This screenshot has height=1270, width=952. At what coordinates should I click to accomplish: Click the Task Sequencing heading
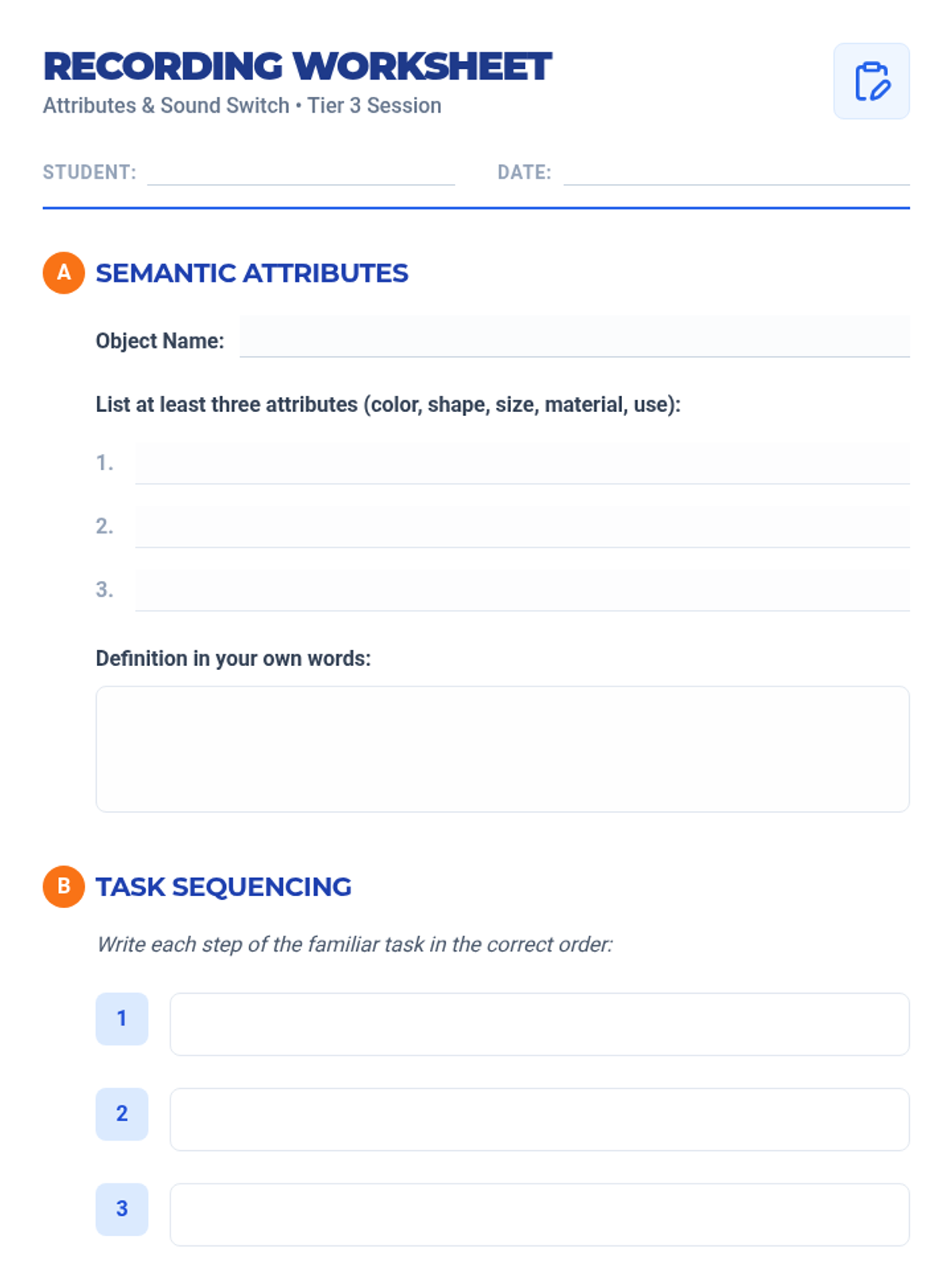[x=223, y=887]
